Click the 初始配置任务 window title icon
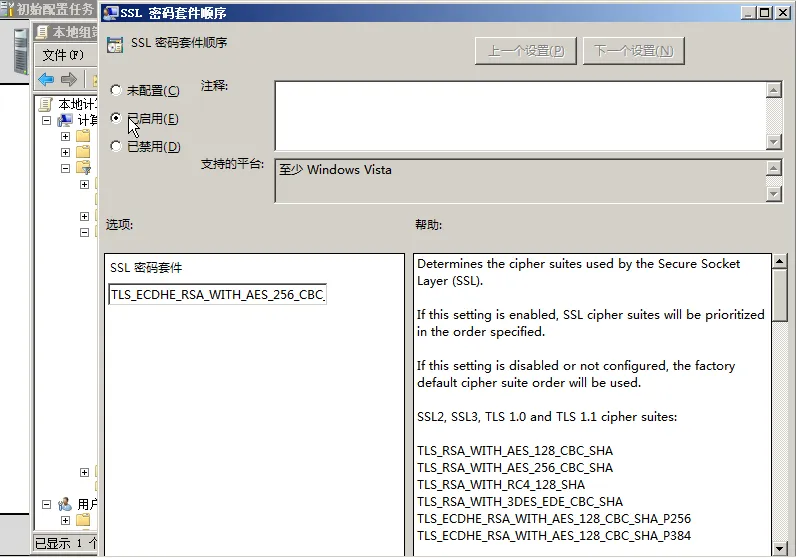The height and width of the screenshot is (558, 796). (x=7, y=9)
